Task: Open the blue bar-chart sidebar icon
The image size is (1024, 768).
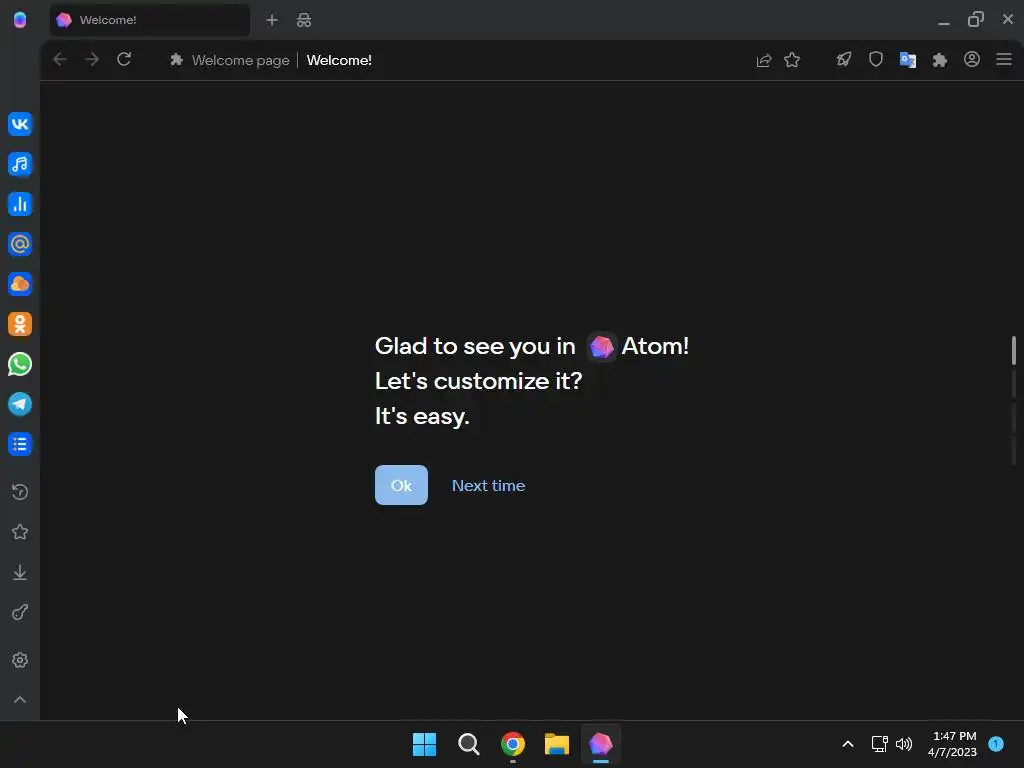Action: tap(20, 204)
